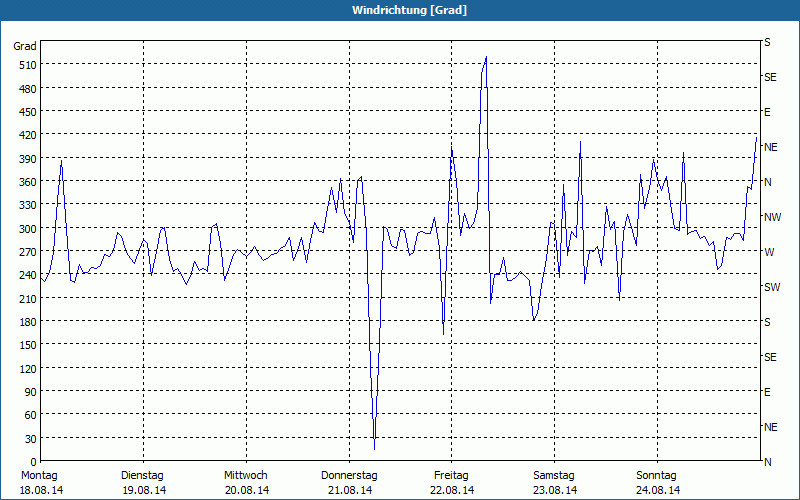
Task: Click the 390 value on the left axis
Action: click(x=28, y=159)
